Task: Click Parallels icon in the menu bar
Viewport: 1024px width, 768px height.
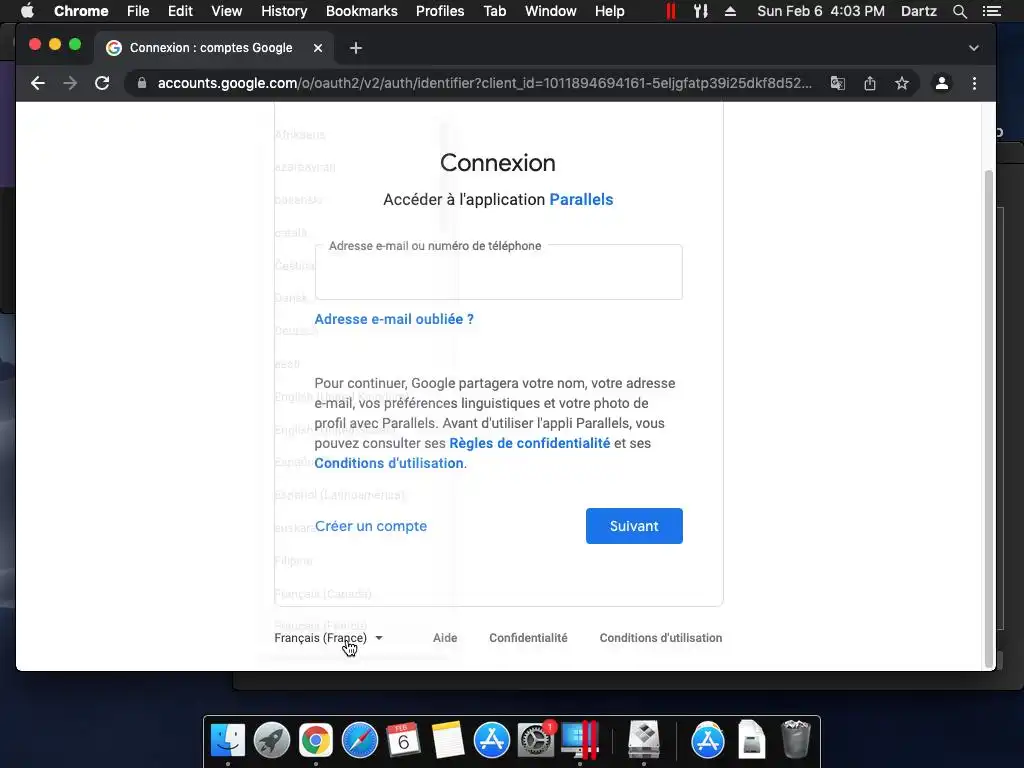Action: [x=671, y=11]
